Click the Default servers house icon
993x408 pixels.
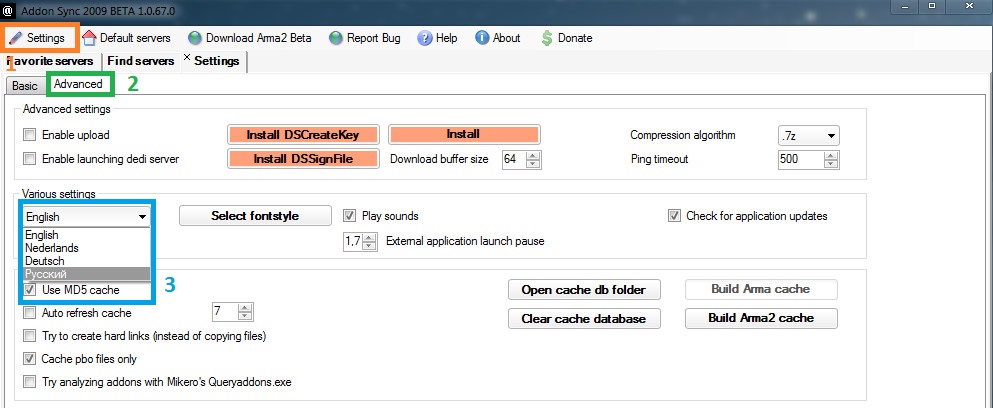(89, 38)
